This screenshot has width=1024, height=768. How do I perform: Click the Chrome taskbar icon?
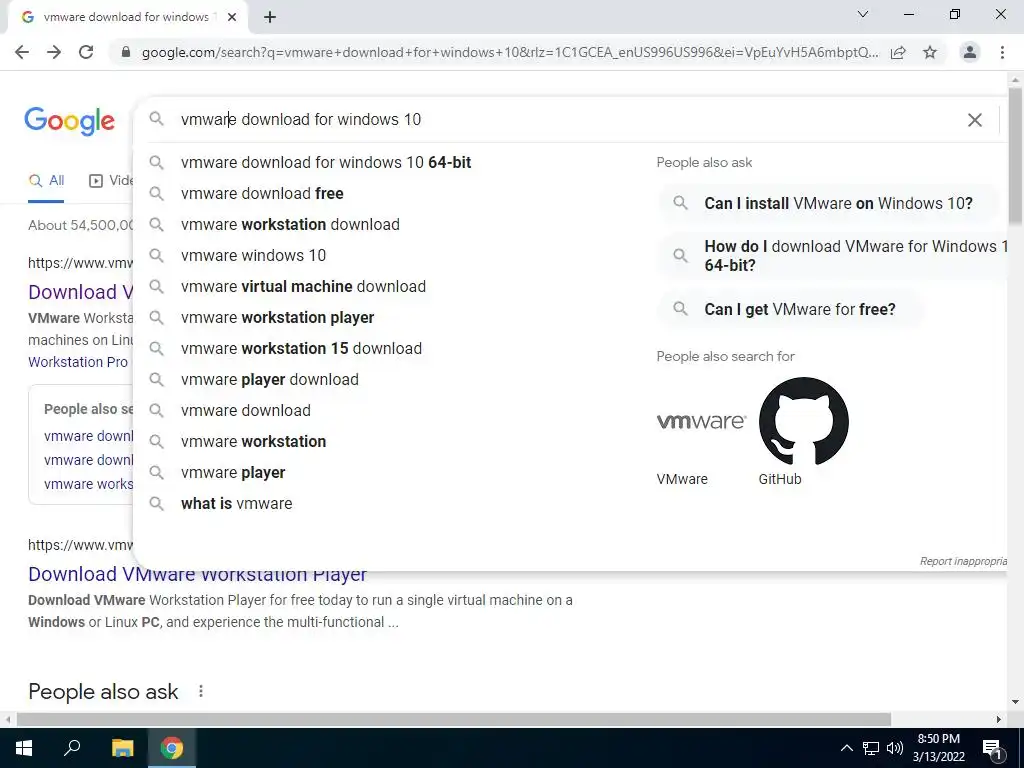[x=172, y=748]
